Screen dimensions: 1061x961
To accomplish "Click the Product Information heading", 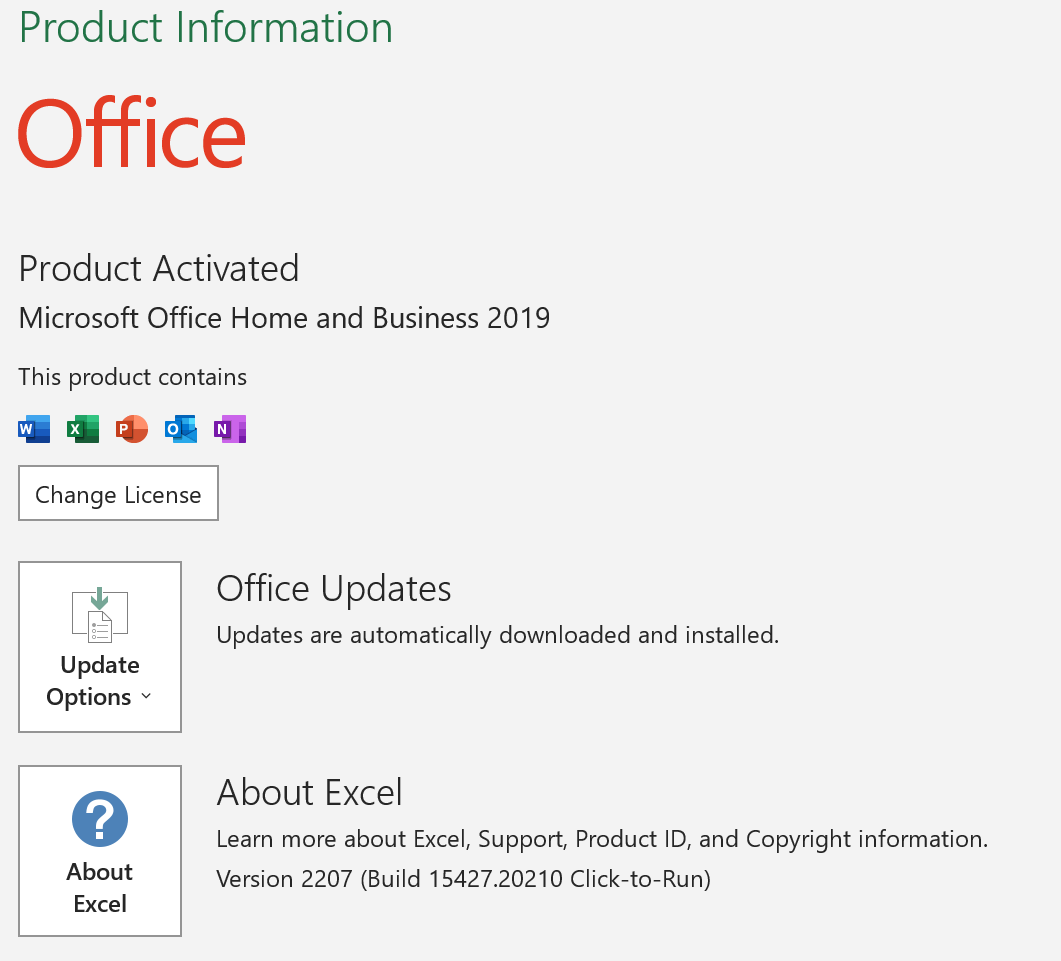I will click(x=206, y=27).
